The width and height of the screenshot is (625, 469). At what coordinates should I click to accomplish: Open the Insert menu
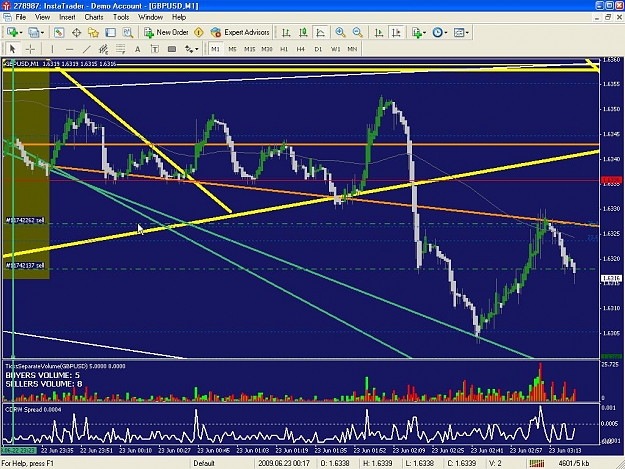click(67, 17)
